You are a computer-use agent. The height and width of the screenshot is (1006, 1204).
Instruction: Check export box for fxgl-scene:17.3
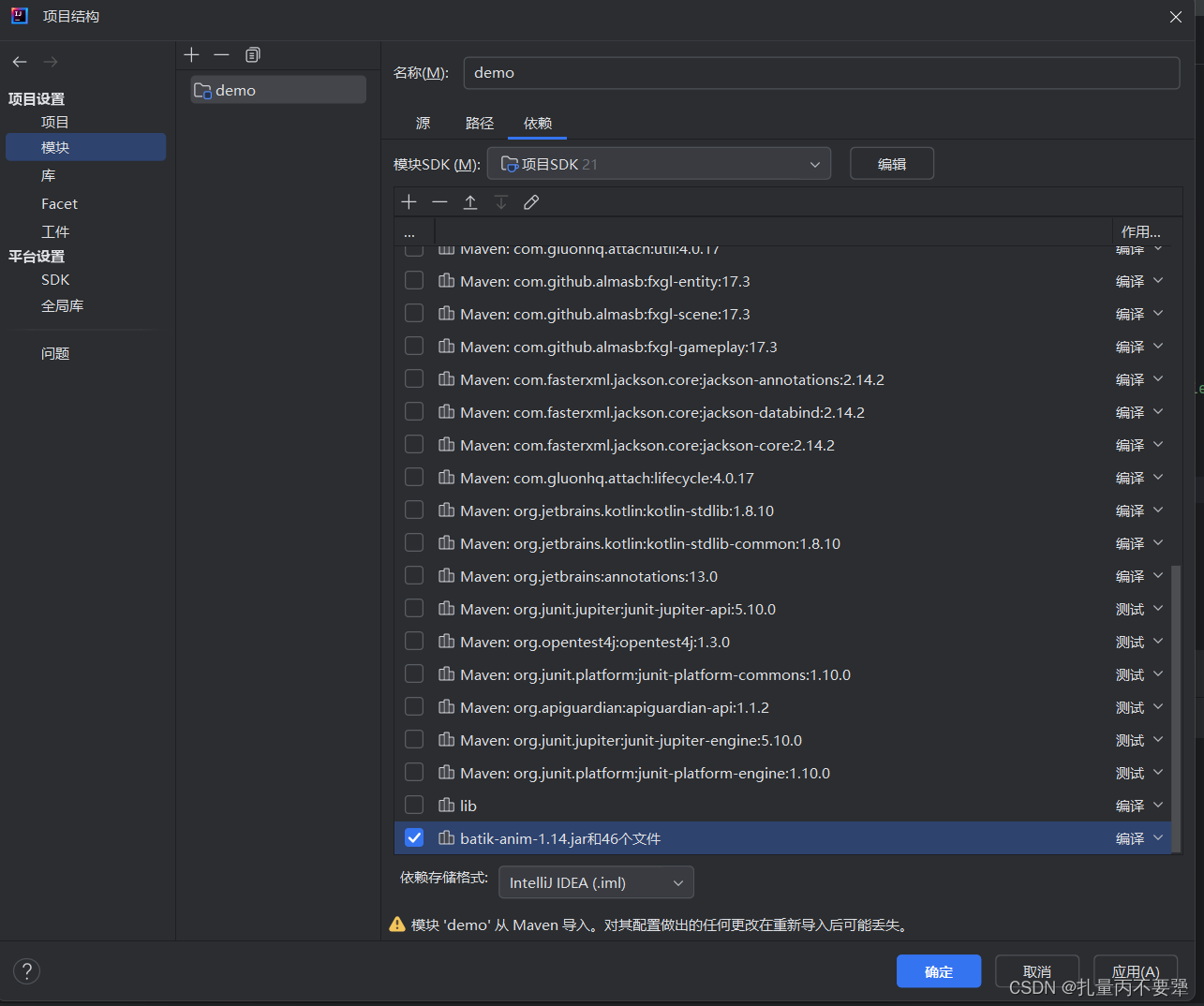[x=414, y=313]
